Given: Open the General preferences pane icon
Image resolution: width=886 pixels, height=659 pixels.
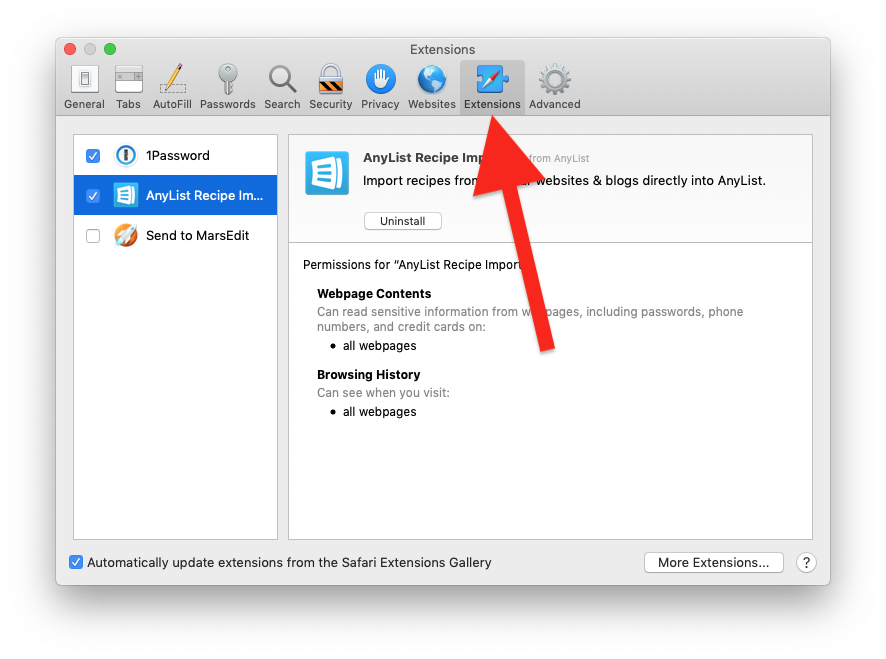Looking at the screenshot, I should pyautogui.click(x=85, y=79).
